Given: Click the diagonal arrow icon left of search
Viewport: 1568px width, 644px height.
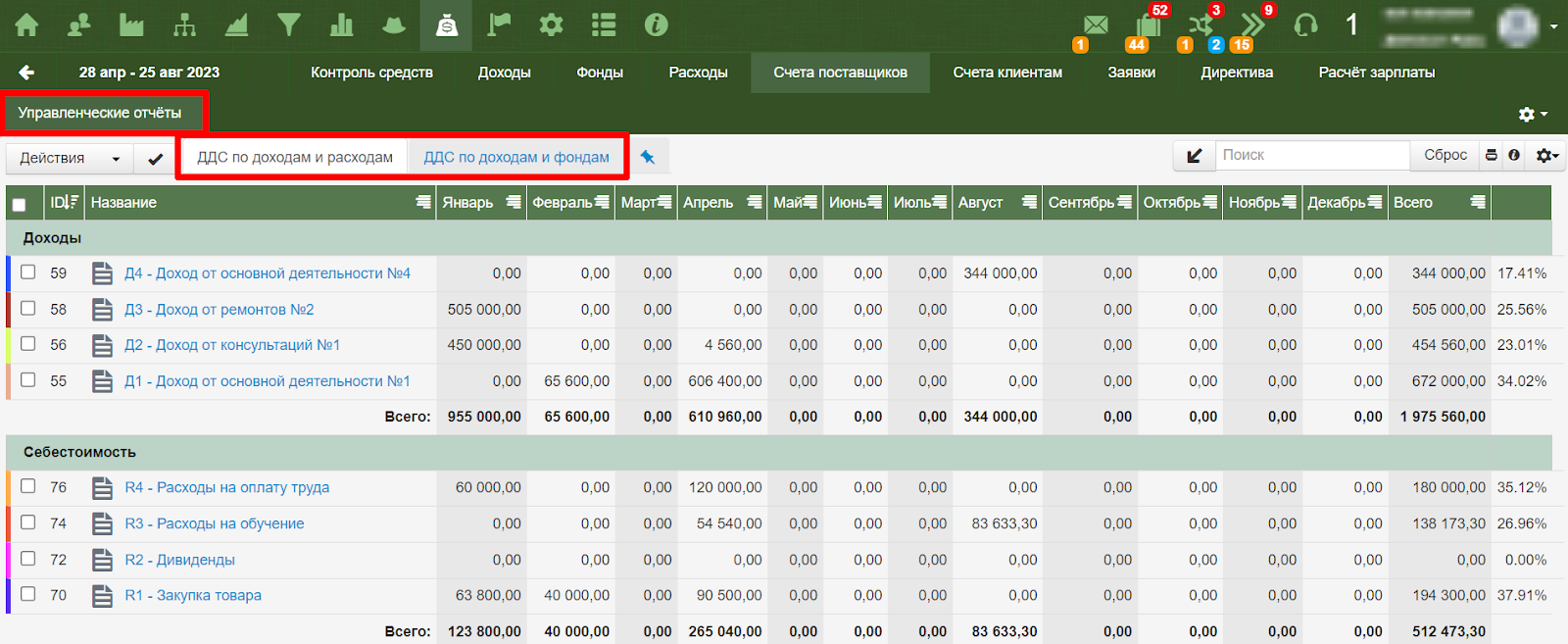Looking at the screenshot, I should click(1195, 156).
